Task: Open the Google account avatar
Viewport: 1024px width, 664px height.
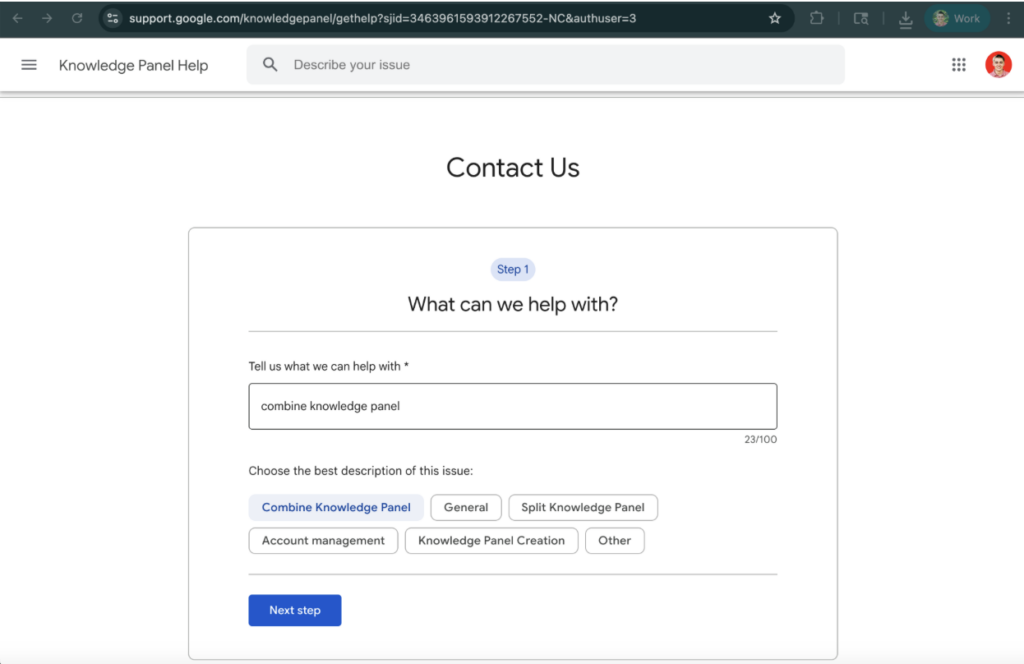Action: click(997, 65)
